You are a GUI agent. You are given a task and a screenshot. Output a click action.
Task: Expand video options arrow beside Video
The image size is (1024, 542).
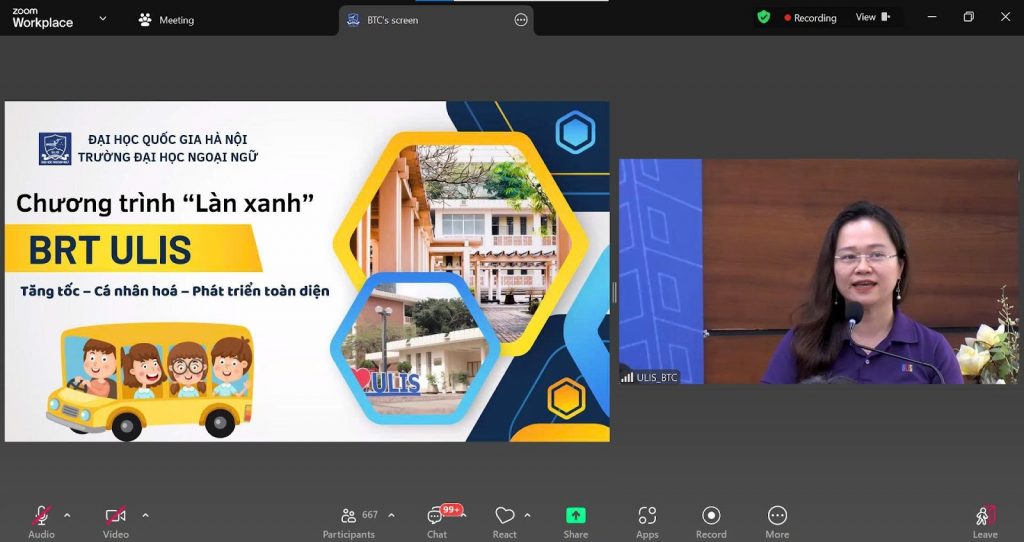coord(145,515)
